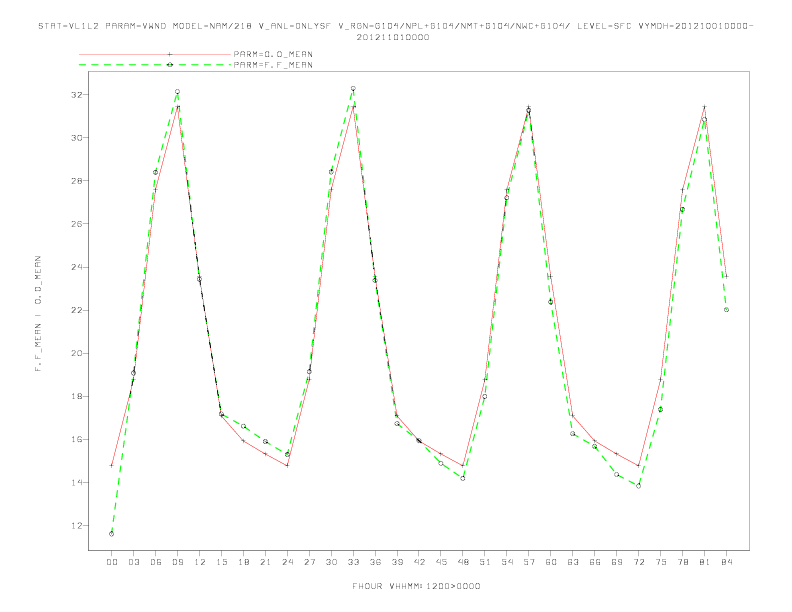Click x-axis forecast hour label 36

(x=375, y=562)
